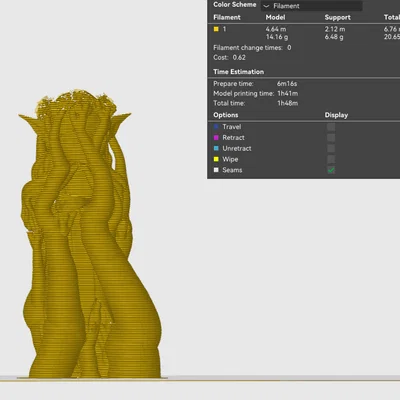Click the Model printing time value 1h41m
Viewport: 400px width, 400px height.
click(288, 93)
